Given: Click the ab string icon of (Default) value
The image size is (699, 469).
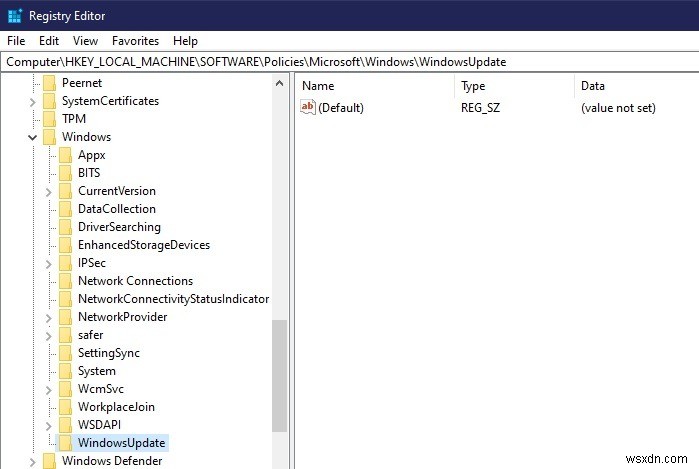Looking at the screenshot, I should click(308, 107).
